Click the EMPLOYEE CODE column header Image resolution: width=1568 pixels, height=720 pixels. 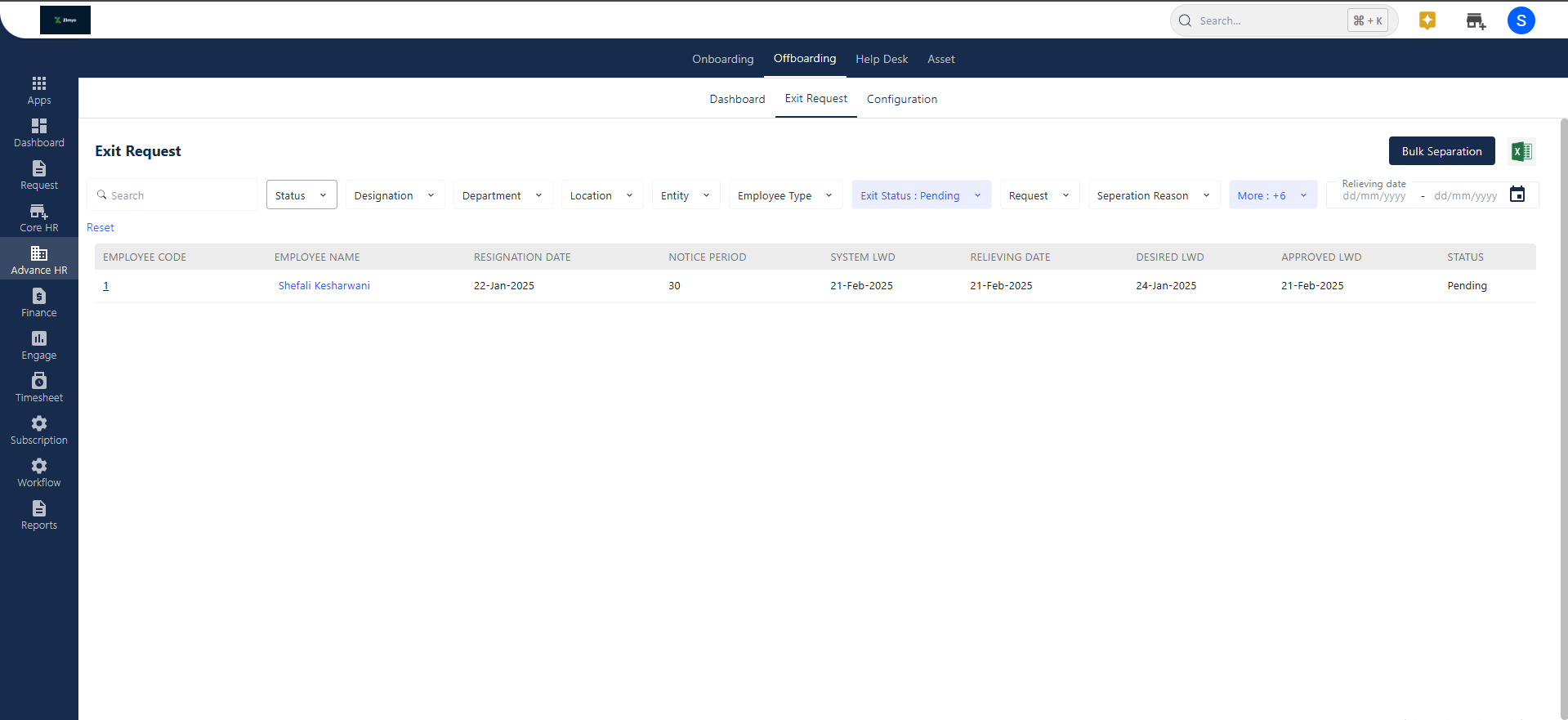145,257
